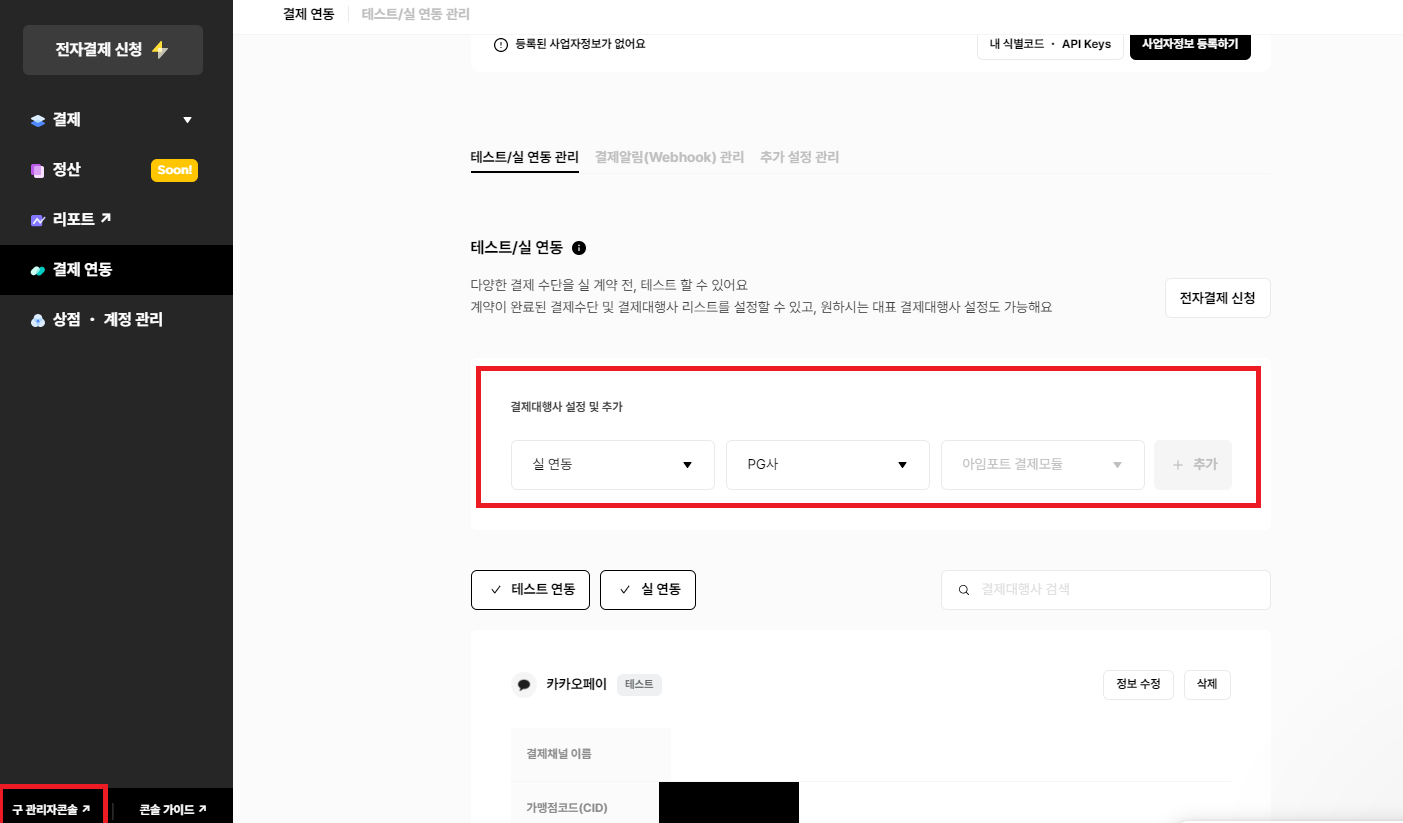Click the 리포트 chart icon
The height and width of the screenshot is (823, 1403).
click(38, 220)
